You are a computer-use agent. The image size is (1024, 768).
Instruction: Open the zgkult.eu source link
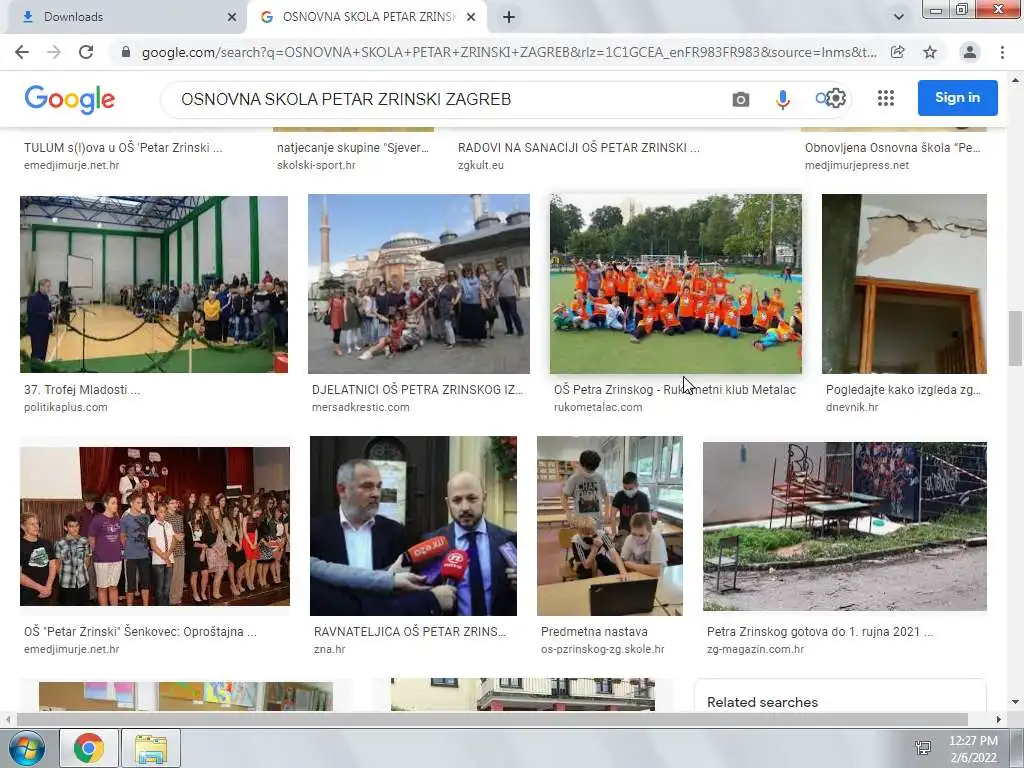pos(481,165)
